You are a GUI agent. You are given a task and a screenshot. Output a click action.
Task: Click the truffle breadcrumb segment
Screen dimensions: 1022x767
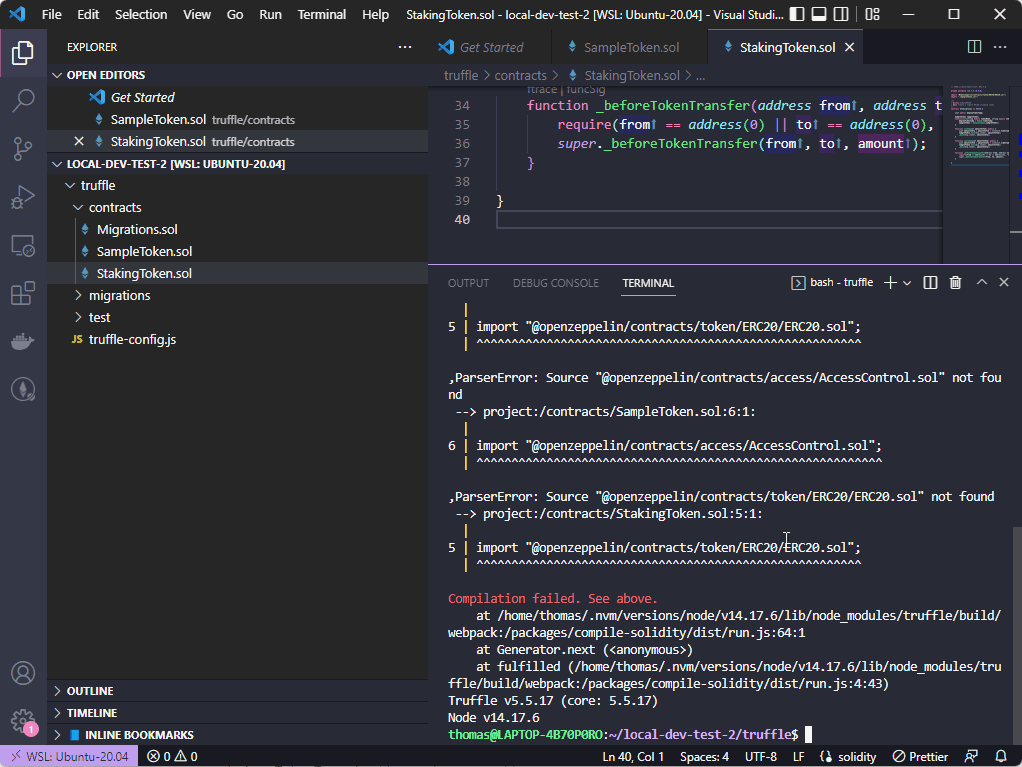(x=461, y=76)
